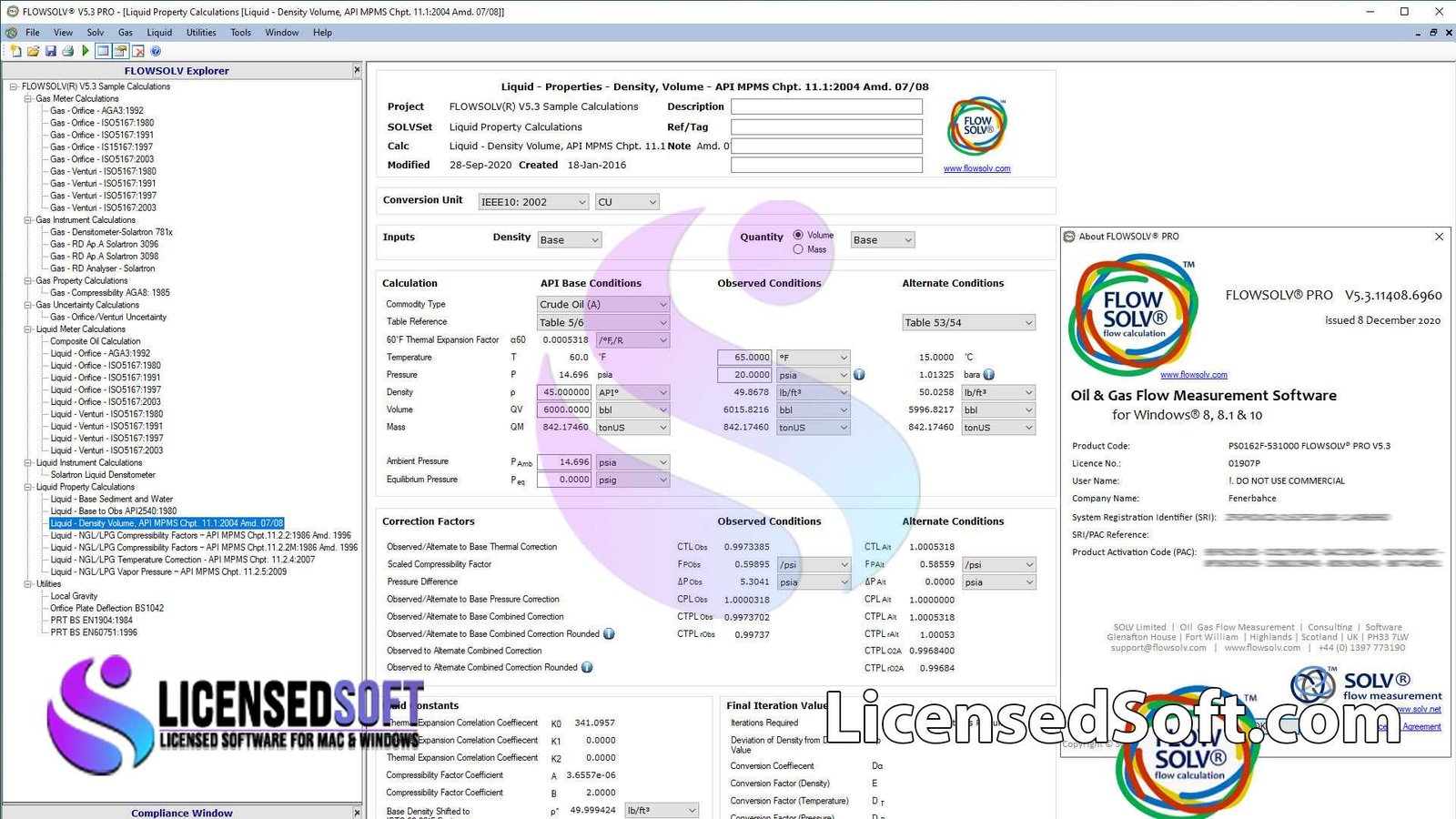Click the large FLOW SOLV logo in About dialog
The image size is (1456, 819).
coord(1134,314)
